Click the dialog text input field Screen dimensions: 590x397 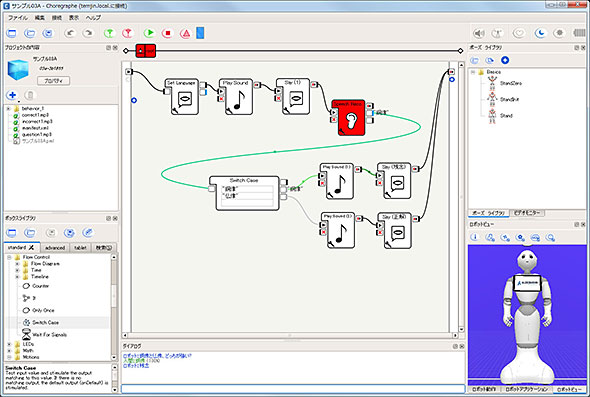click(293, 389)
